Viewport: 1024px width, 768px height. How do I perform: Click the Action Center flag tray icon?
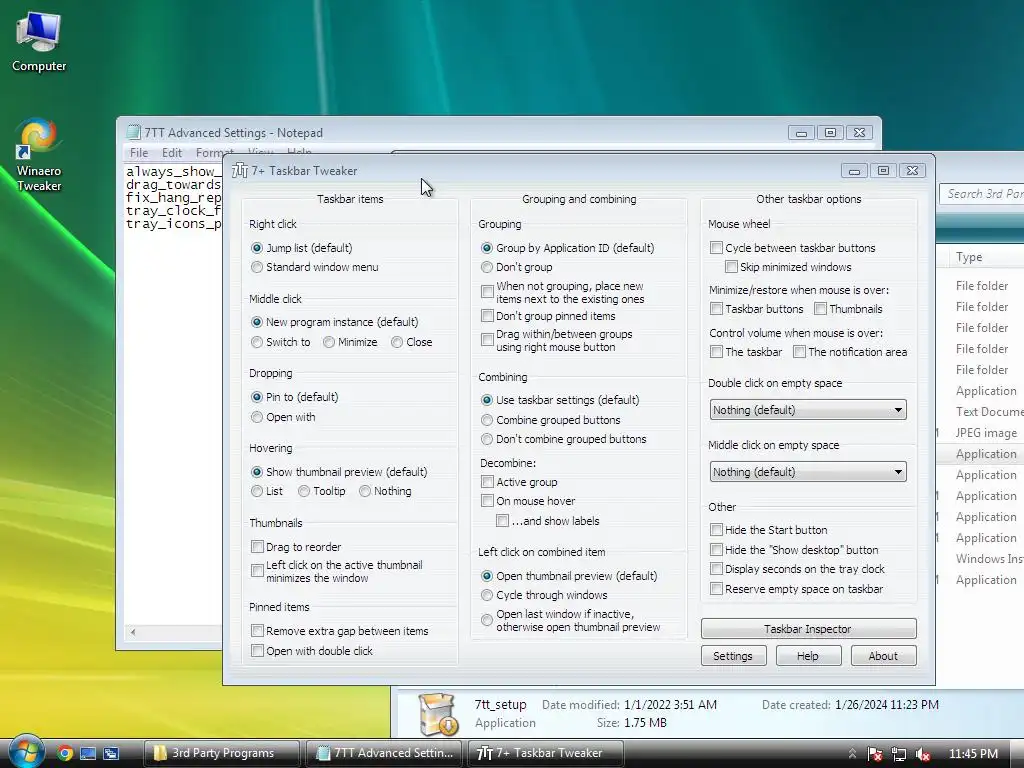click(875, 754)
